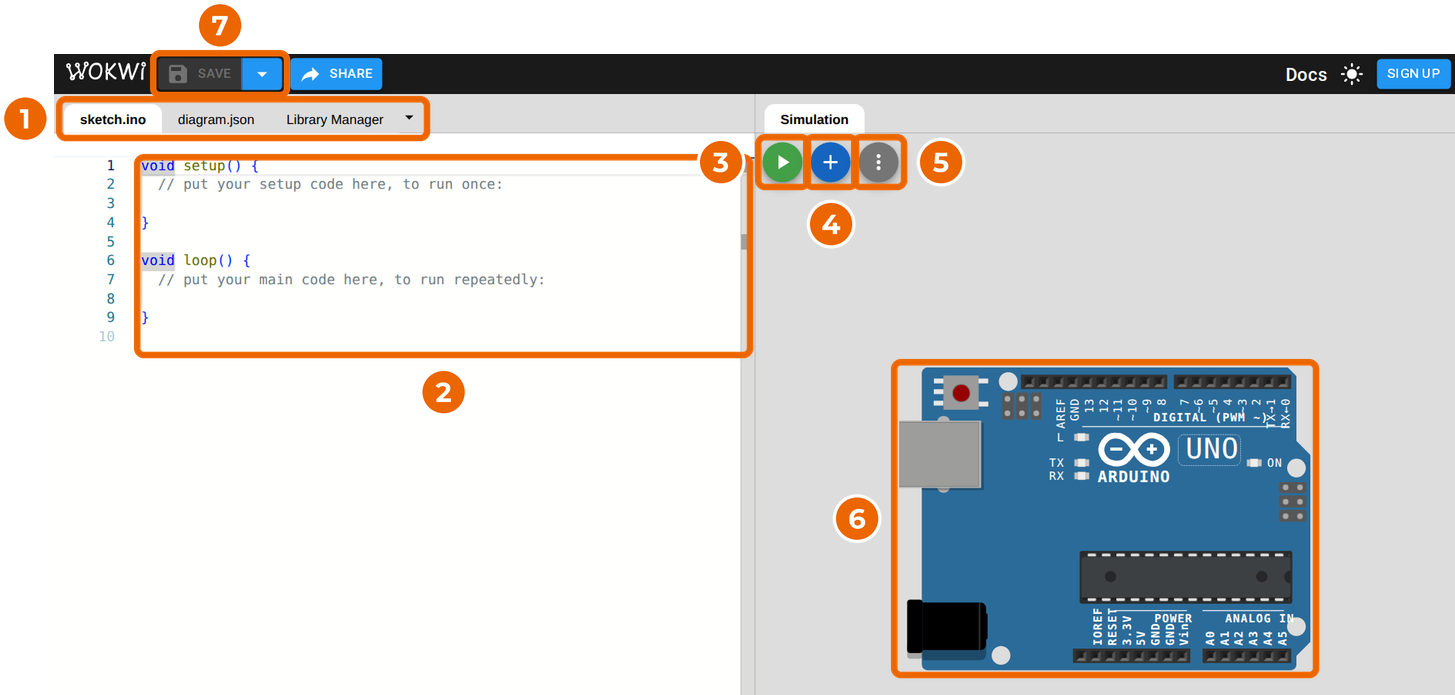The height and width of the screenshot is (695, 1455).
Task: Click the editor vertical scrollbar handle
Action: coord(744,241)
